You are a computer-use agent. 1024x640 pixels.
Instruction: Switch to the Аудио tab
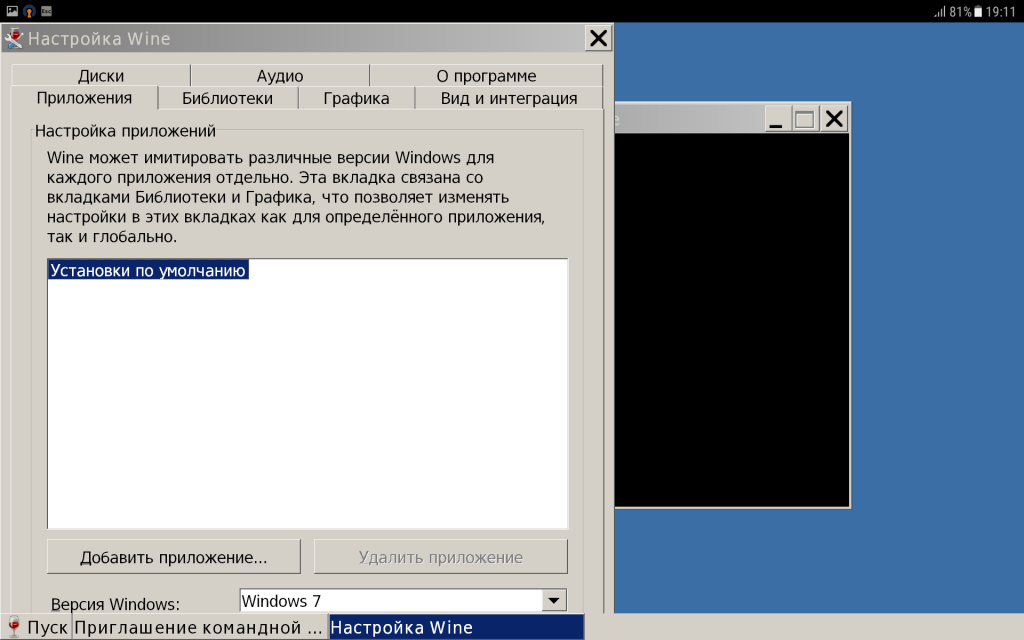pyautogui.click(x=280, y=76)
